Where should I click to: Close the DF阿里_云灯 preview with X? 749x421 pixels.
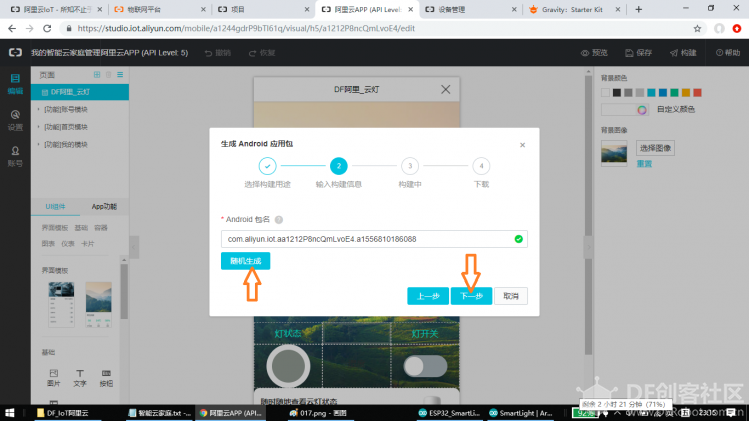pyautogui.click(x=445, y=89)
